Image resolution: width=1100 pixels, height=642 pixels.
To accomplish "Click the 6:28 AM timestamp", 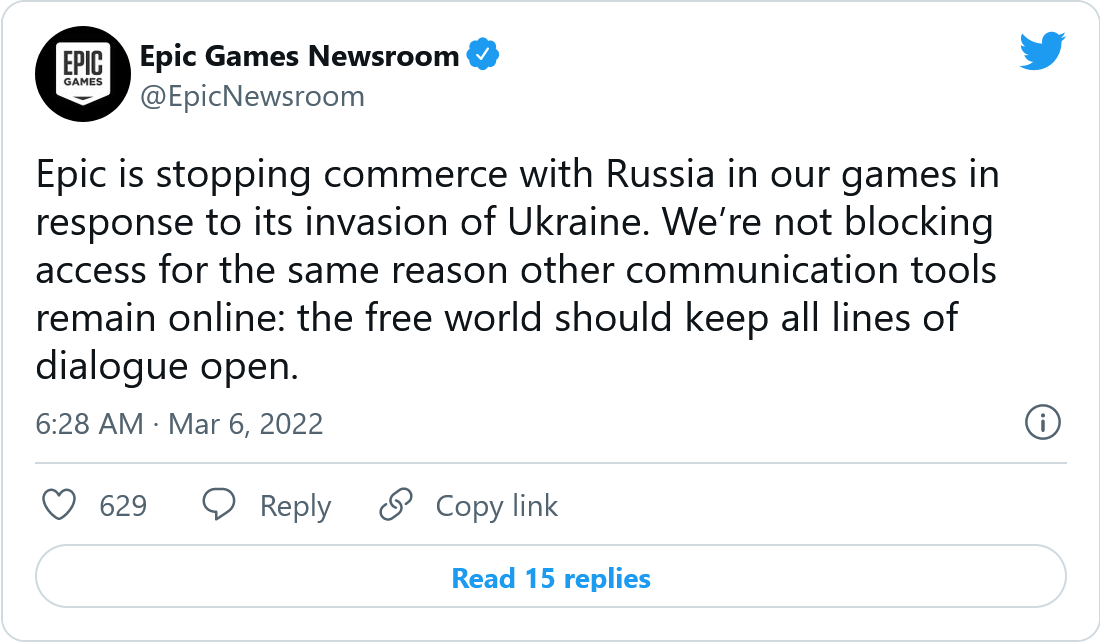I will coord(89,423).
